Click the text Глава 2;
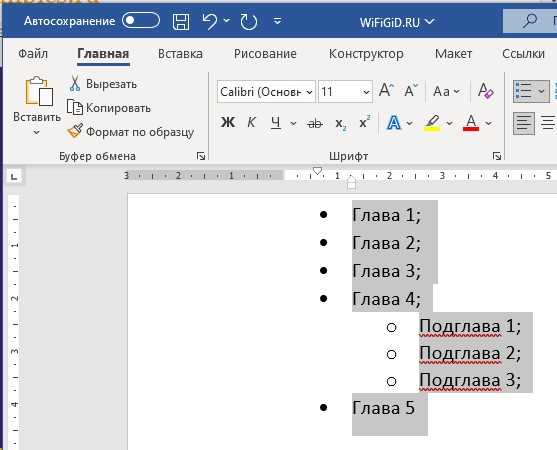 [x=386, y=243]
